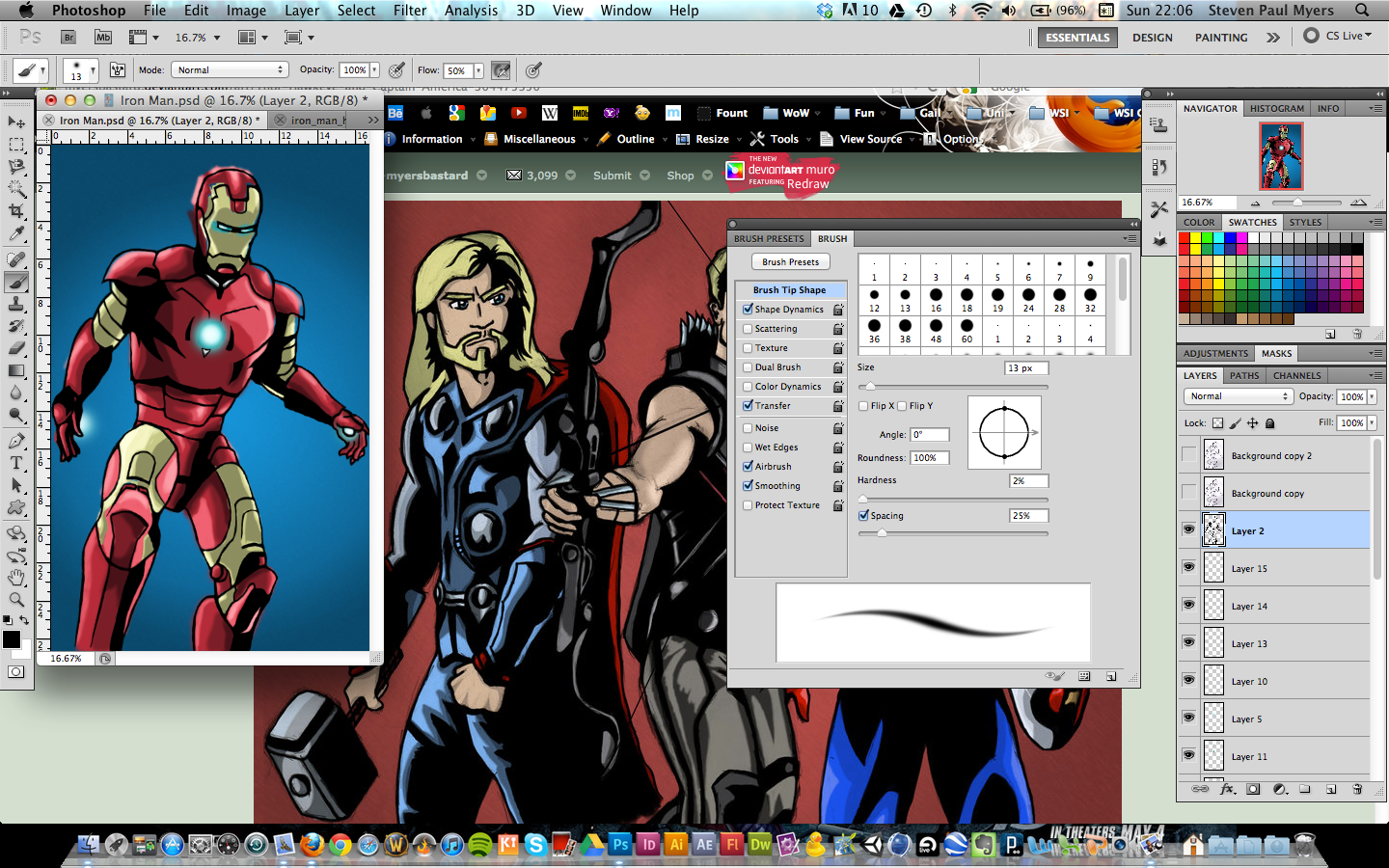This screenshot has height=868, width=1389.
Task: Select the Dodge tool
Action: (x=16, y=415)
